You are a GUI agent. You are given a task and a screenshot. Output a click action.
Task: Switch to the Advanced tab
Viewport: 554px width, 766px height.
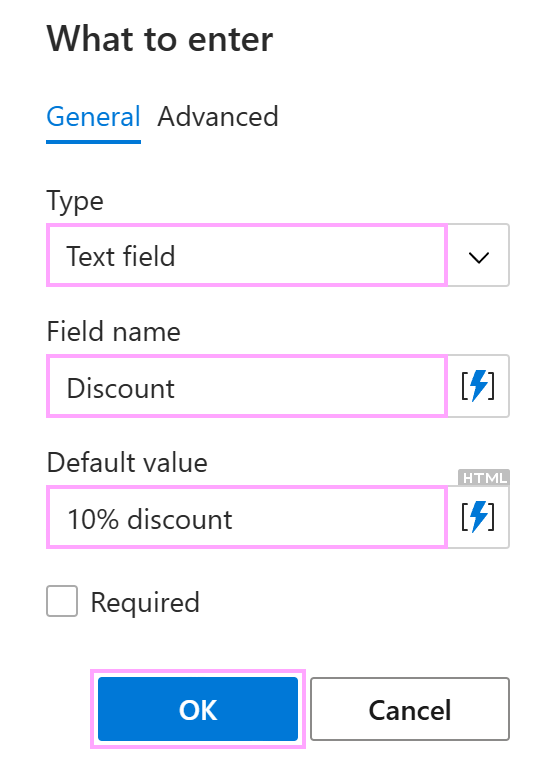[218, 117]
